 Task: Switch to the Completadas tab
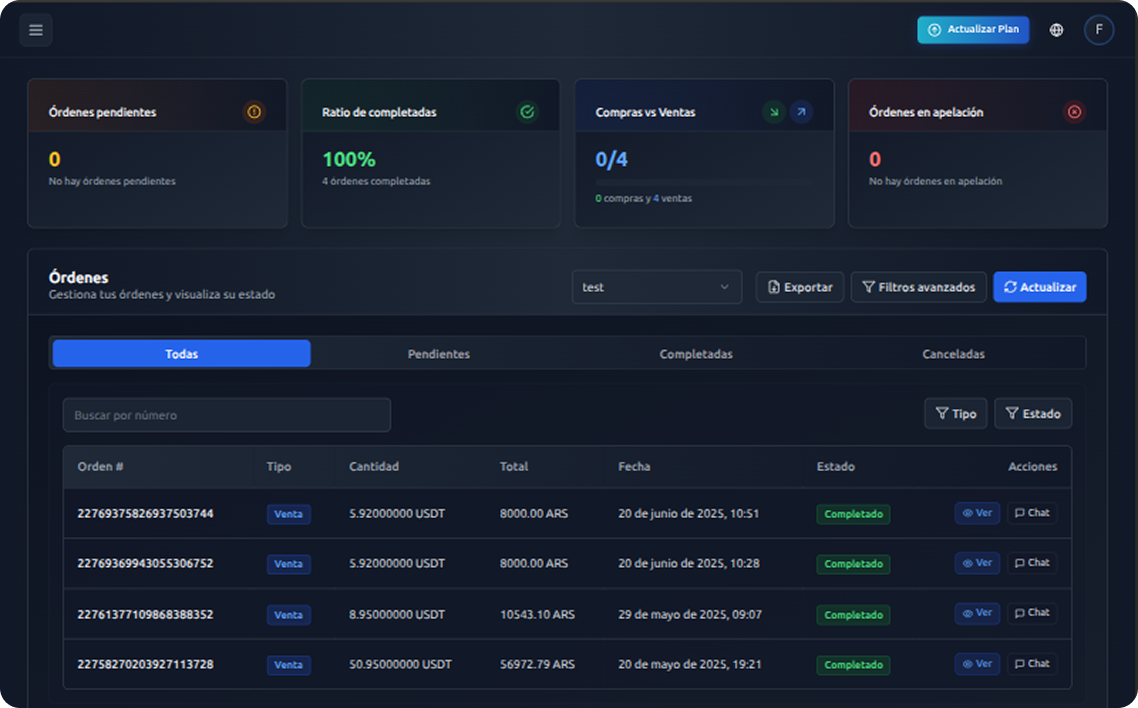click(x=696, y=354)
